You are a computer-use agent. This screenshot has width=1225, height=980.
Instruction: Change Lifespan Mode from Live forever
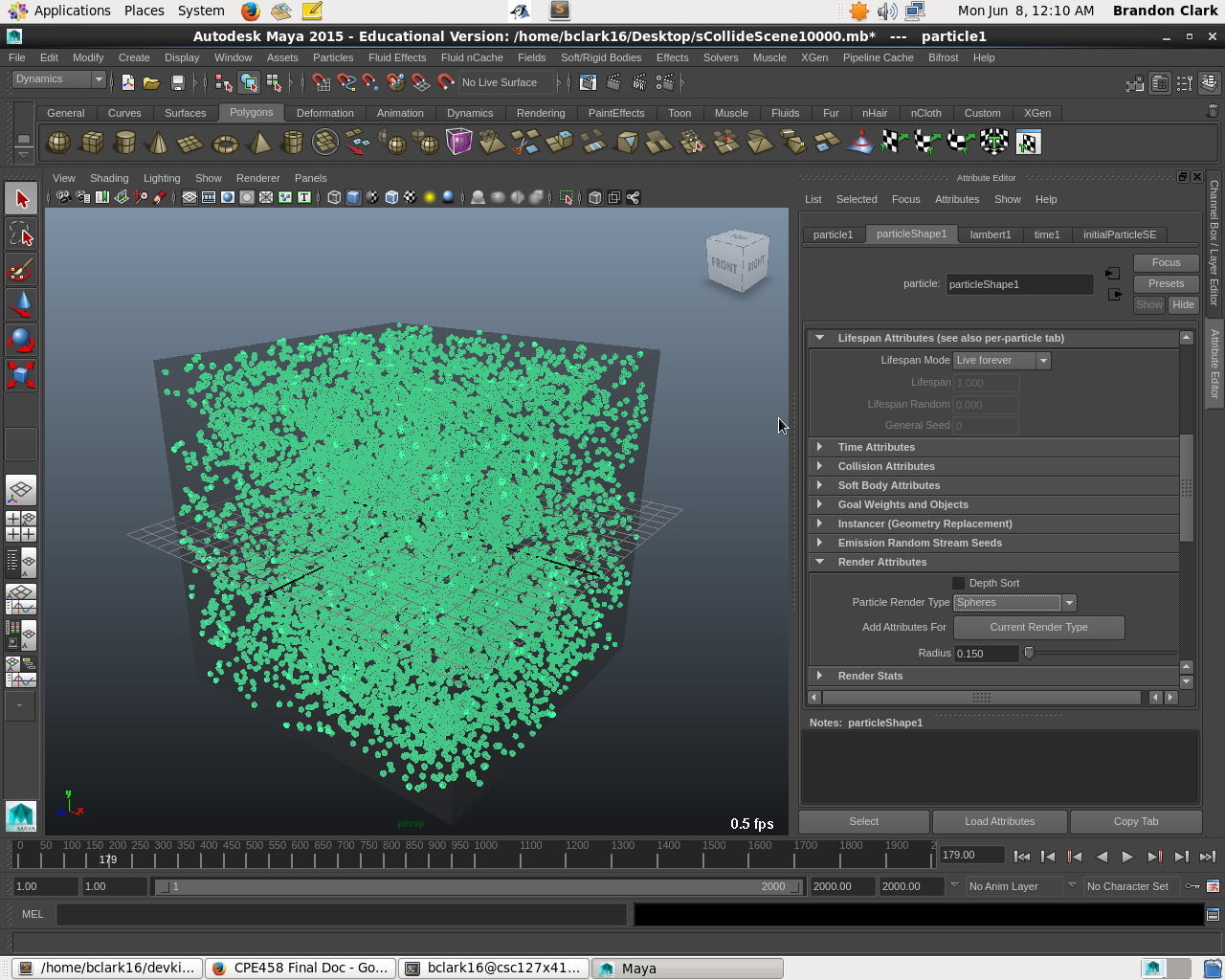point(1042,361)
